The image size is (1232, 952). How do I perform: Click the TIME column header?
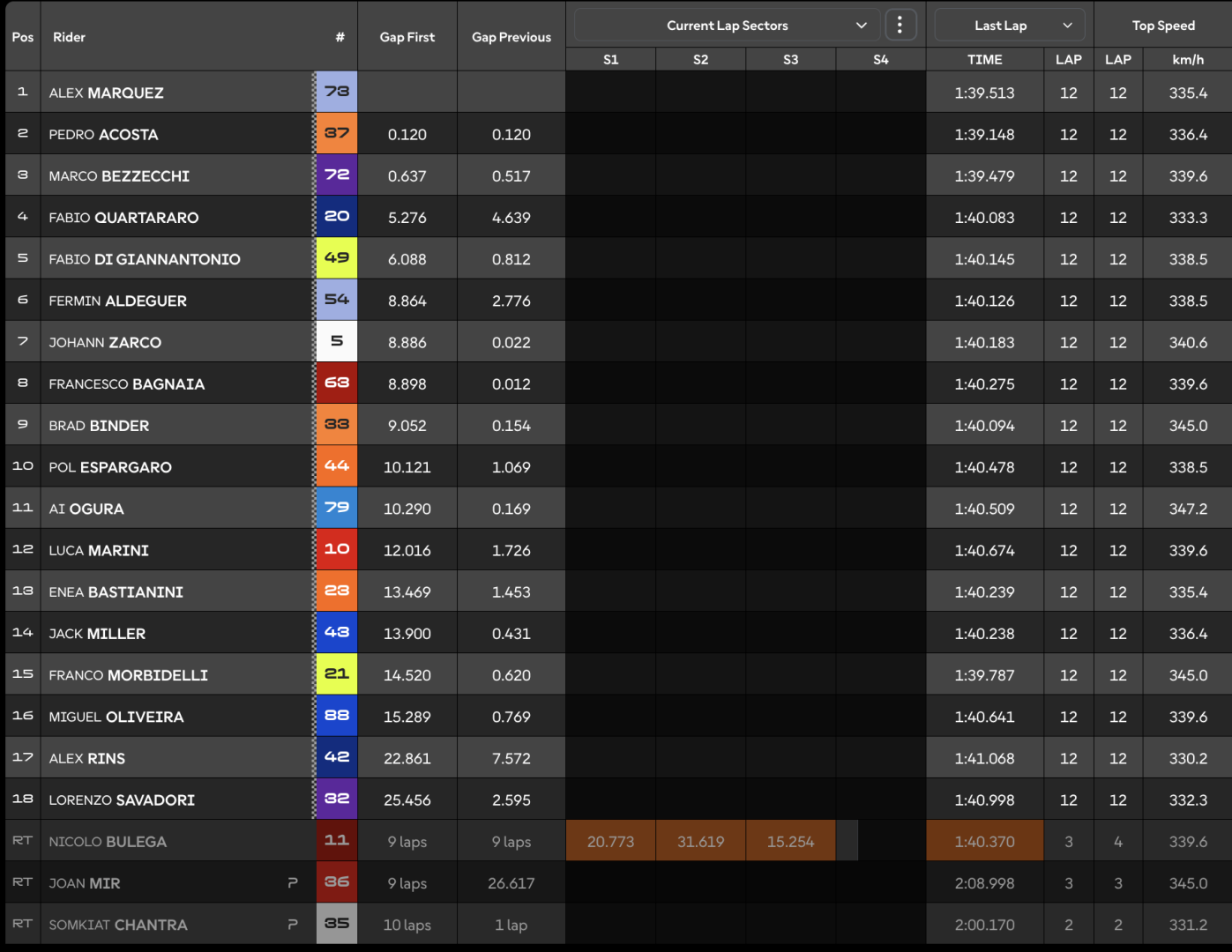point(984,59)
